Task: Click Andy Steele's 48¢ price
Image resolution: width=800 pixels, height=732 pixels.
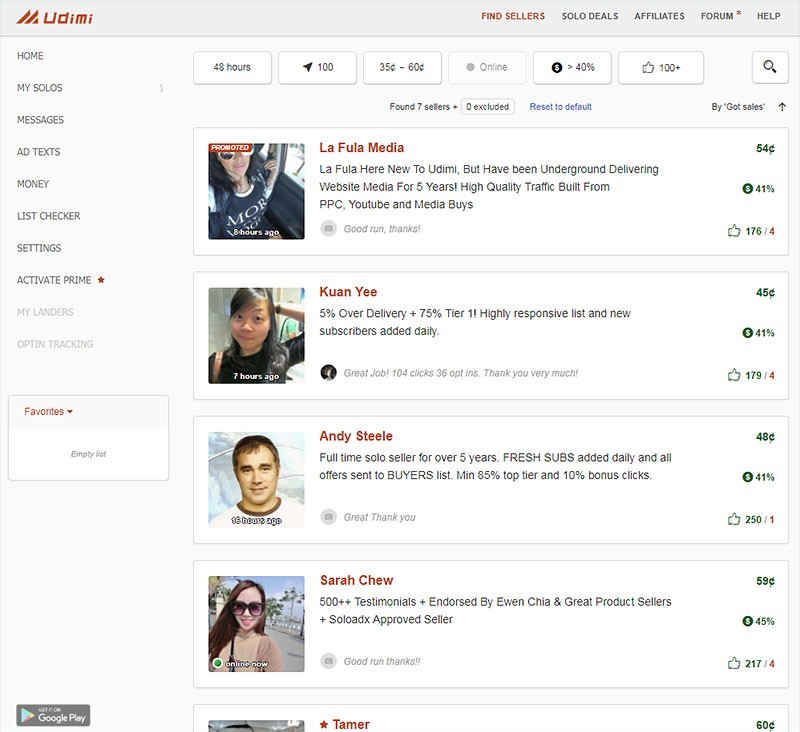Action: 765,437
